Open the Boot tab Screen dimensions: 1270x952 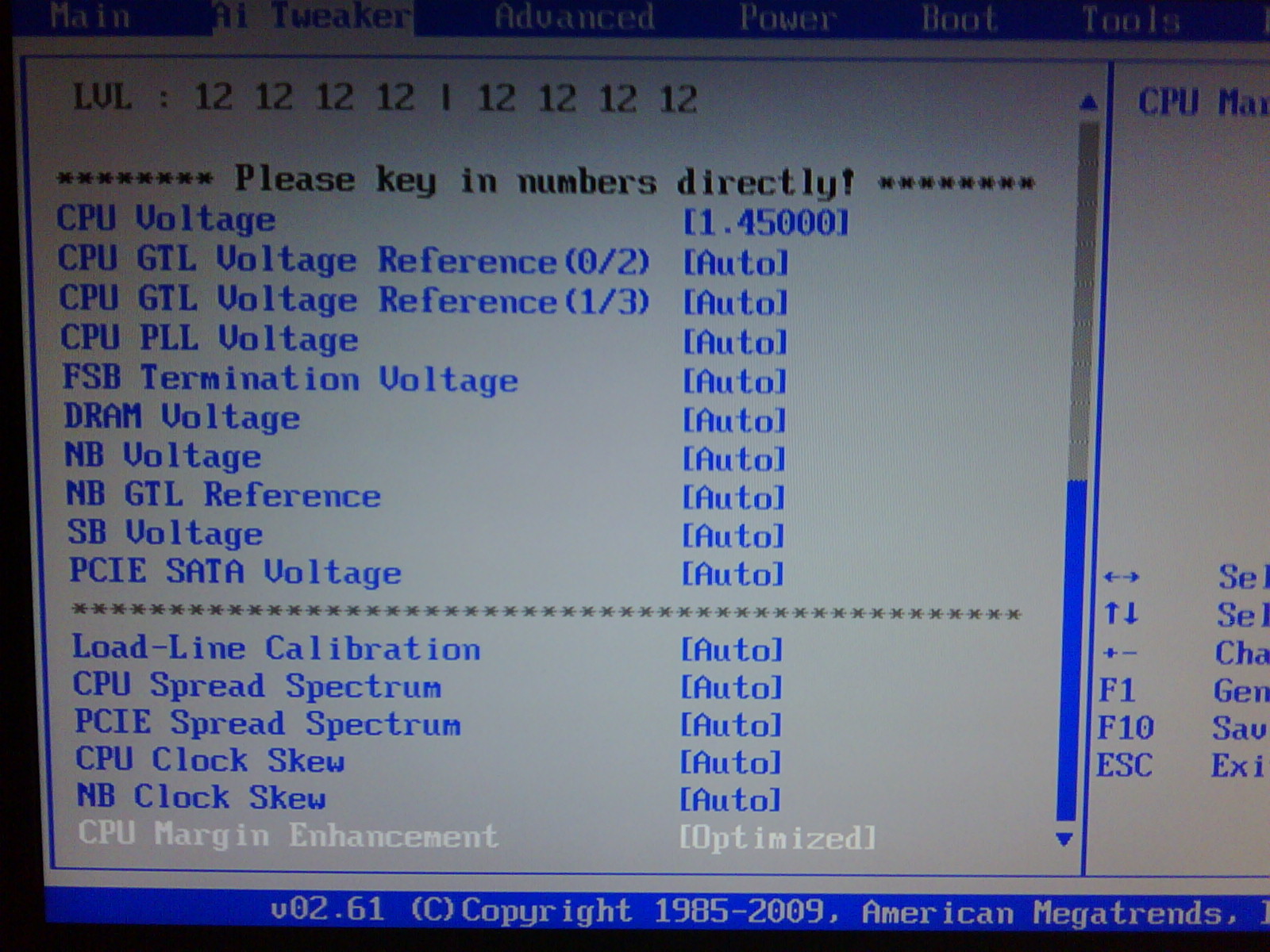tap(959, 18)
